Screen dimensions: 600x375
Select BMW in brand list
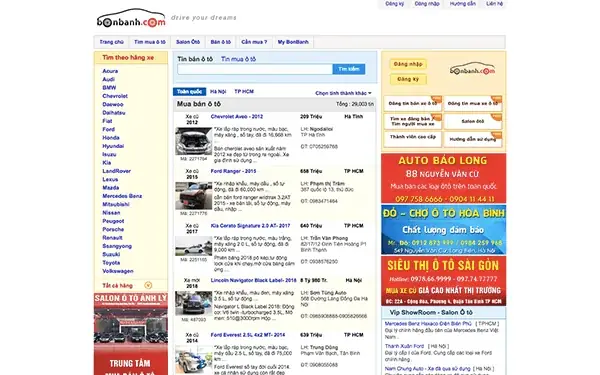pyautogui.click(x=109, y=88)
